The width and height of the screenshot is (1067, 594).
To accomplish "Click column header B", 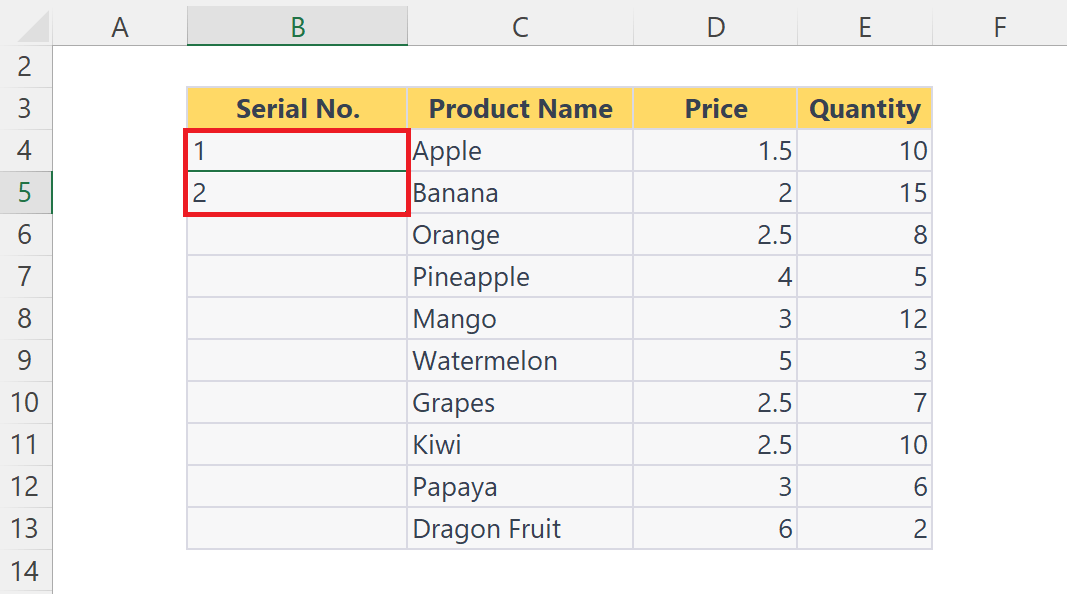I will [297, 27].
